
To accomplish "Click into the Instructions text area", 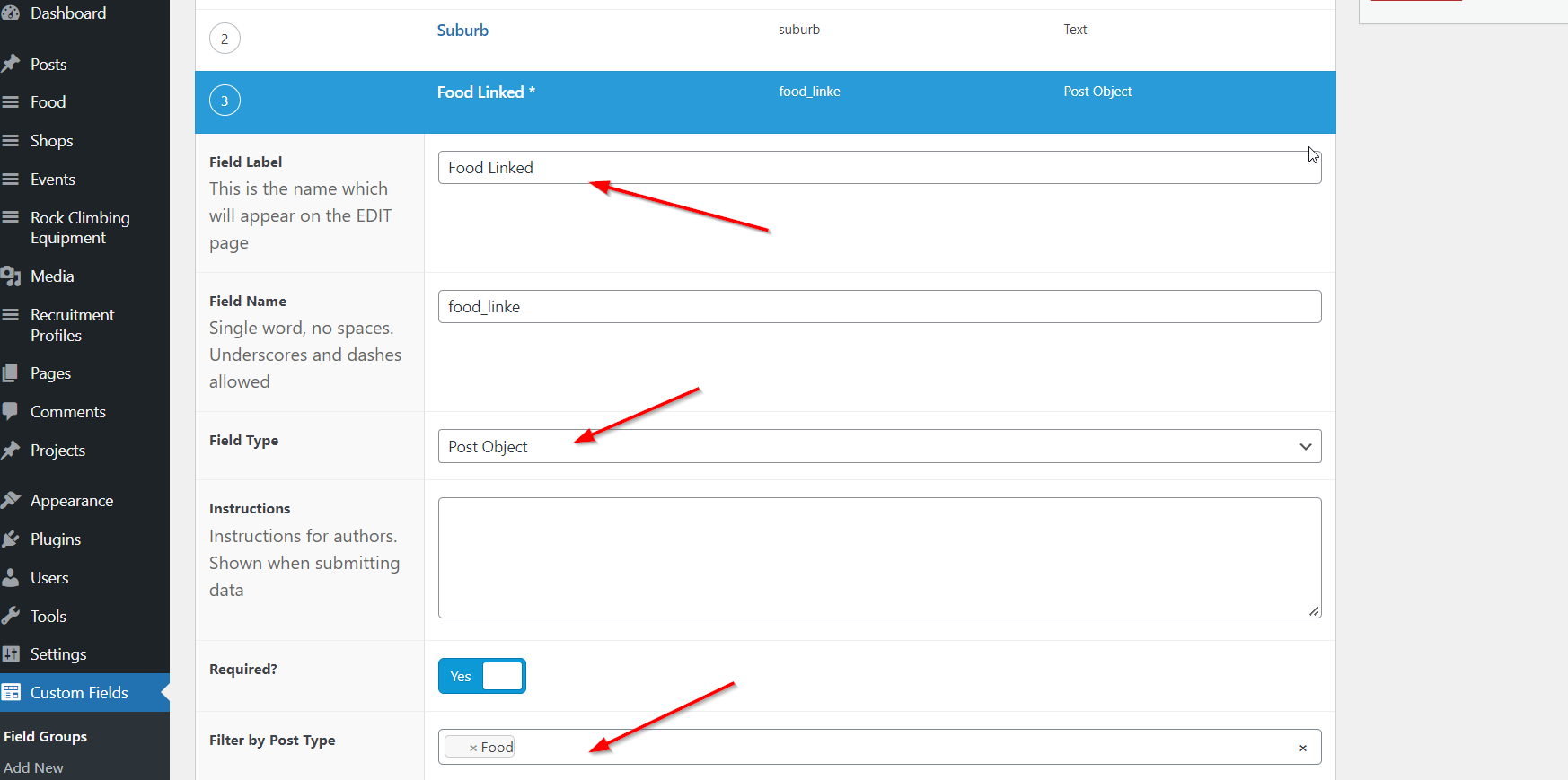I will click(879, 557).
